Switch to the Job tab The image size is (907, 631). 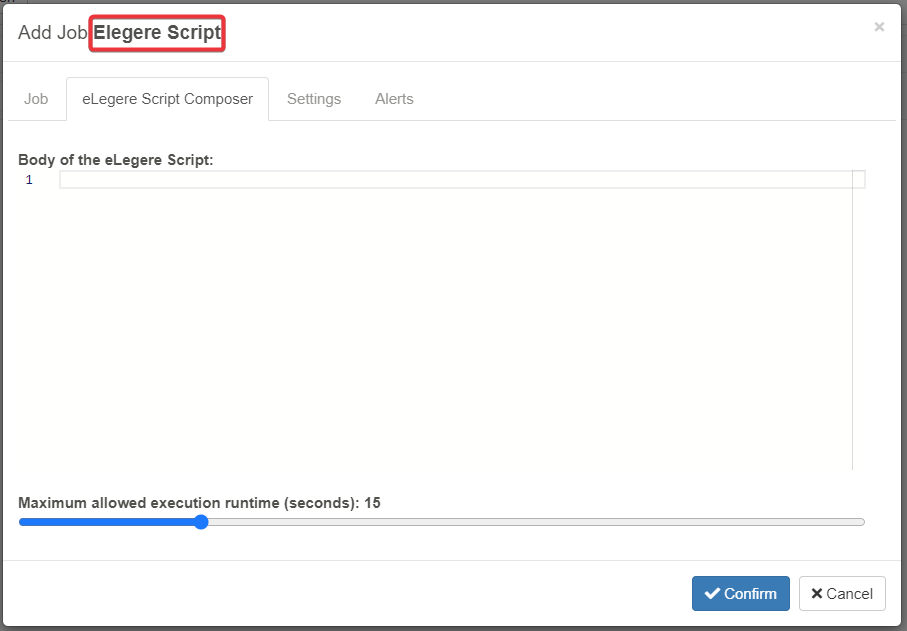coord(36,99)
